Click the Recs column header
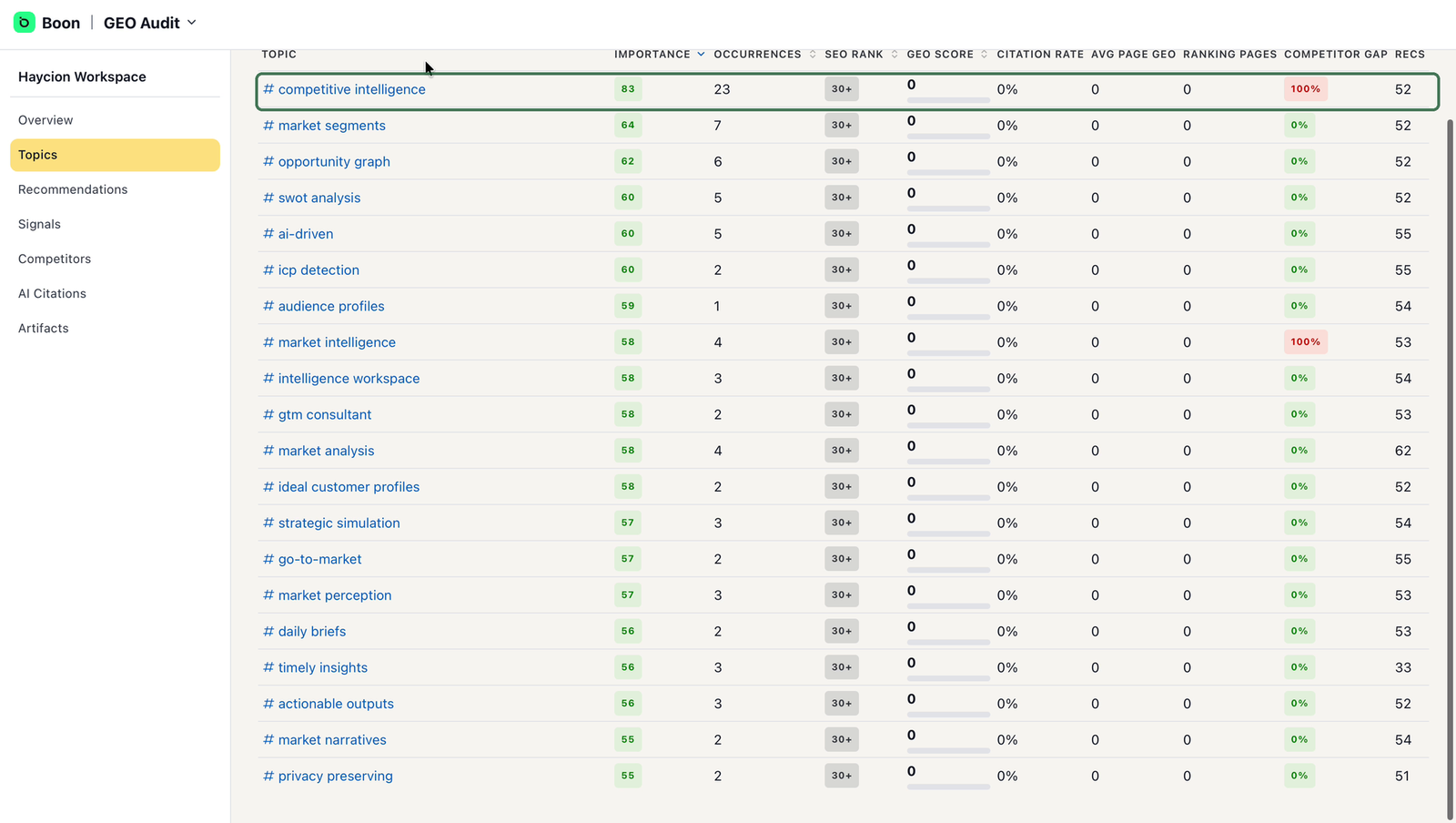 [x=1410, y=55]
